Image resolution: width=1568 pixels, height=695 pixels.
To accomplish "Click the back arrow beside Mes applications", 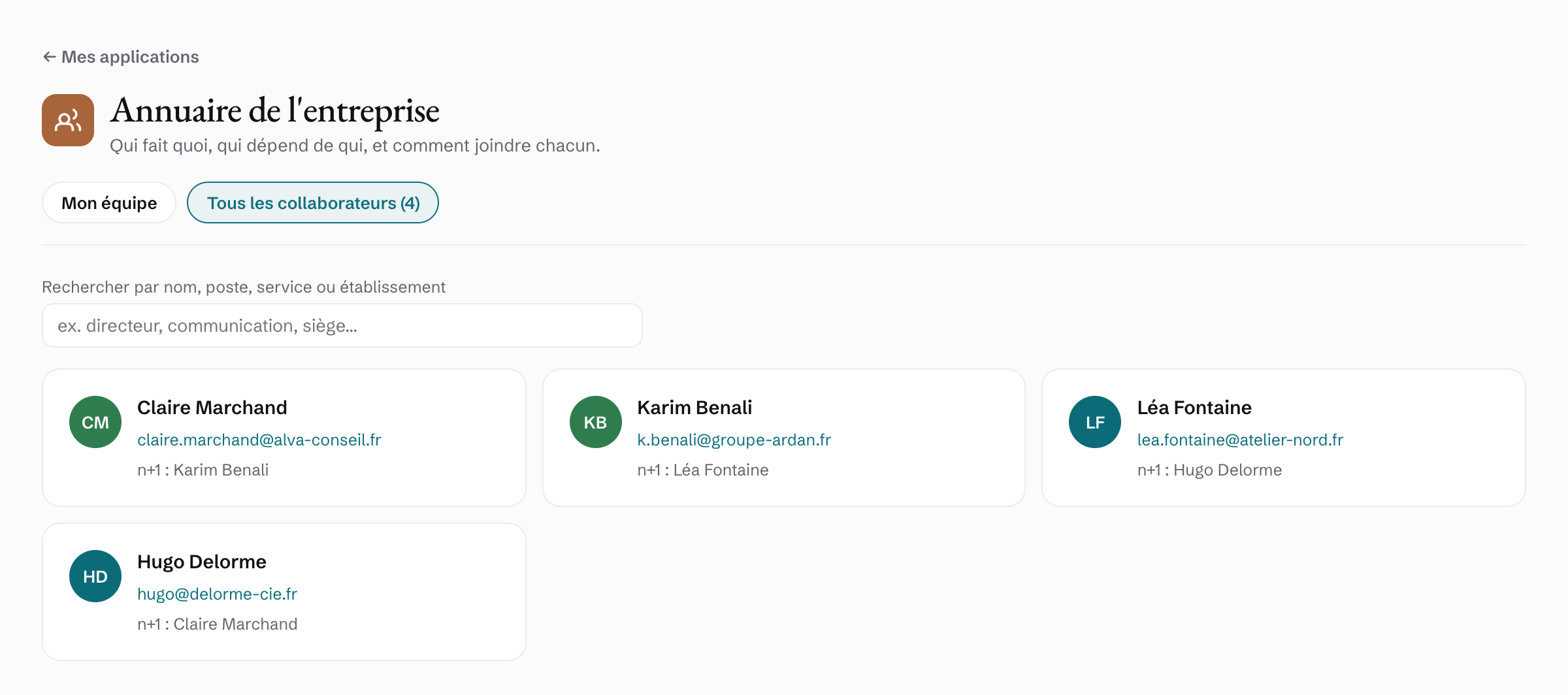I will 49,57.
